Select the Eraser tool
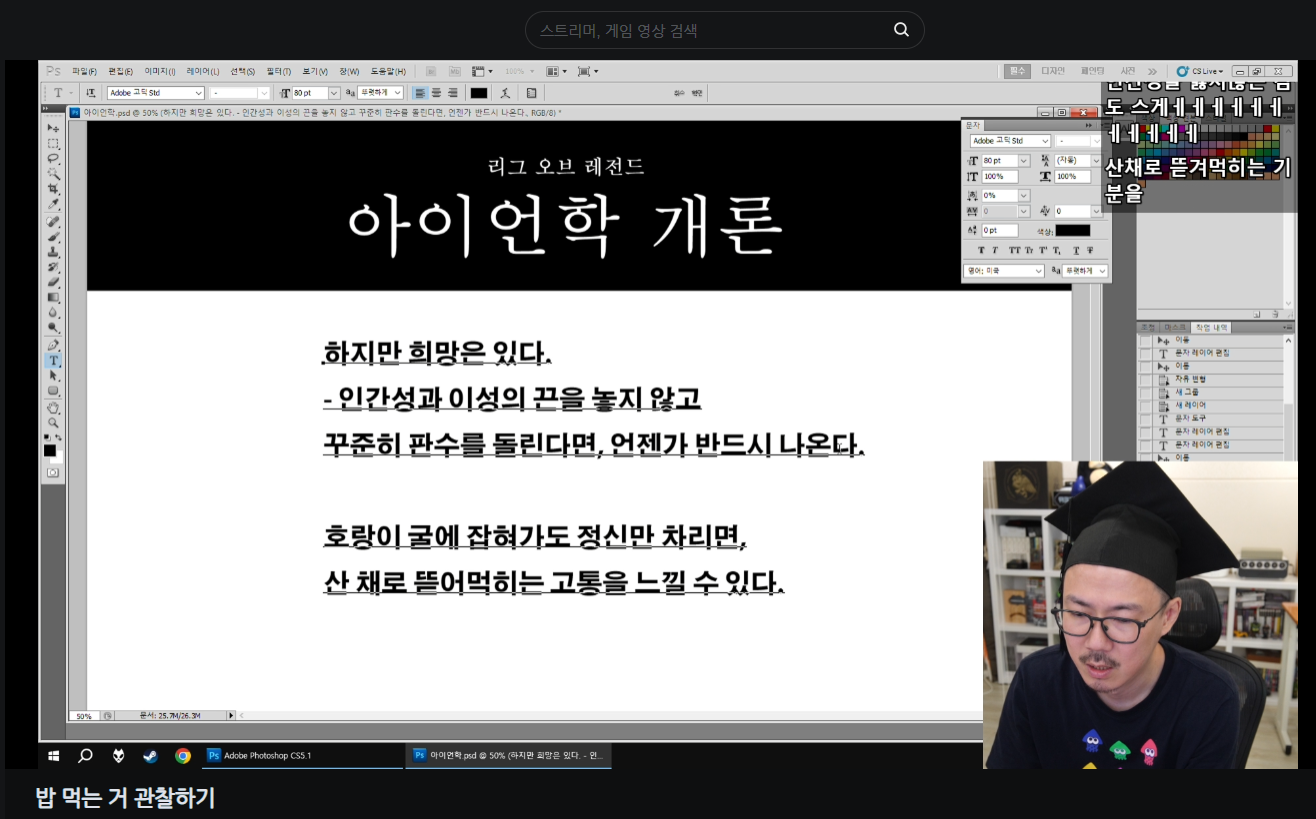1316x819 pixels. 53,282
